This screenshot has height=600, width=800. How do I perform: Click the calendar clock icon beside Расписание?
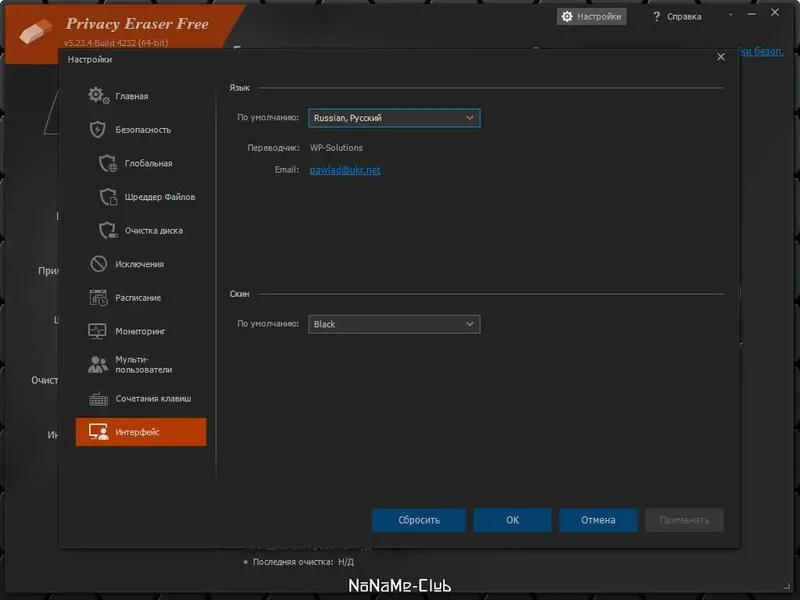click(98, 297)
